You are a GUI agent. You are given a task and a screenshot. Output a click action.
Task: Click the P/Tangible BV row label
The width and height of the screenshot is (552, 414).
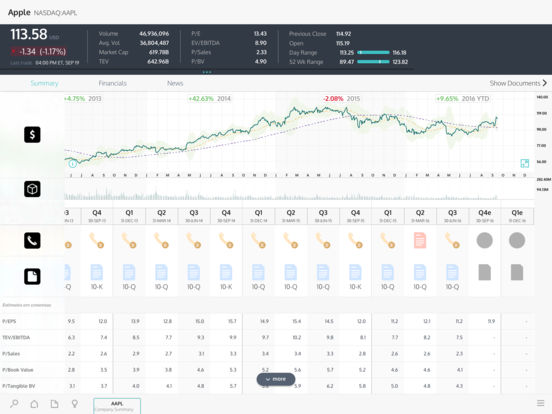tap(19, 386)
